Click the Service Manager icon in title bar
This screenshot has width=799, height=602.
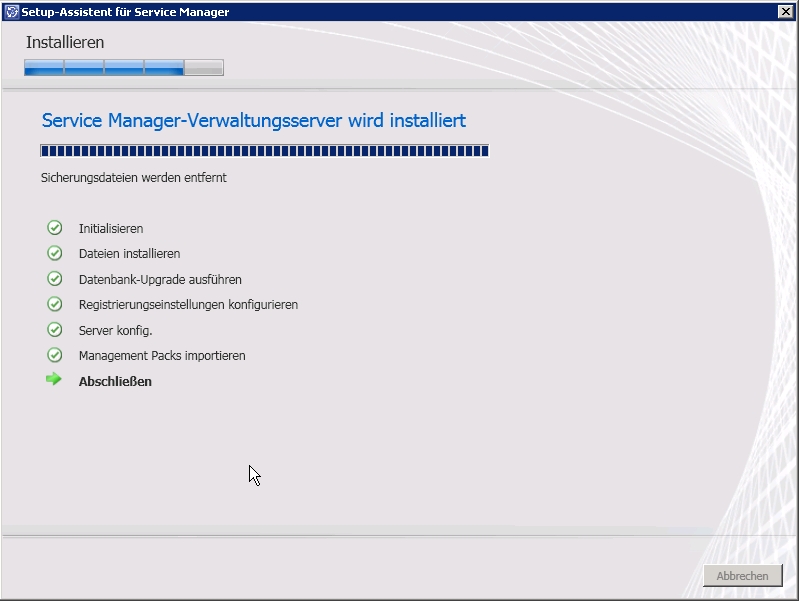pos(11,12)
